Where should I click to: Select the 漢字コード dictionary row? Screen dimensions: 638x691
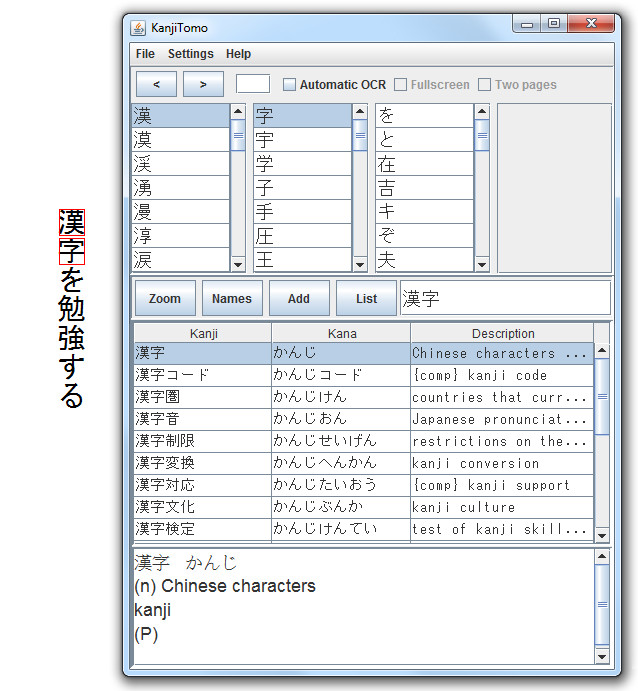364,375
